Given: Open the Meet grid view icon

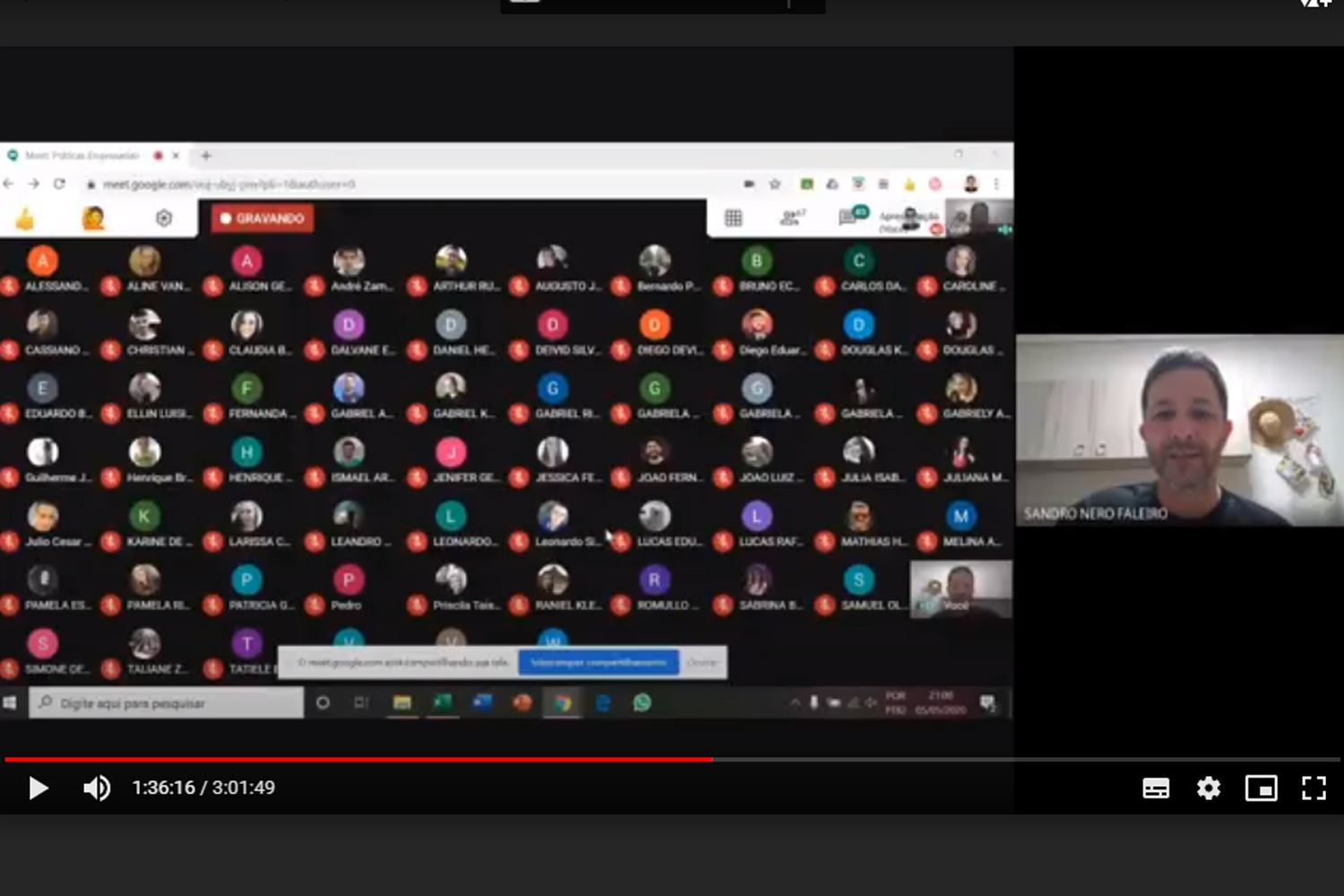Looking at the screenshot, I should (x=734, y=218).
